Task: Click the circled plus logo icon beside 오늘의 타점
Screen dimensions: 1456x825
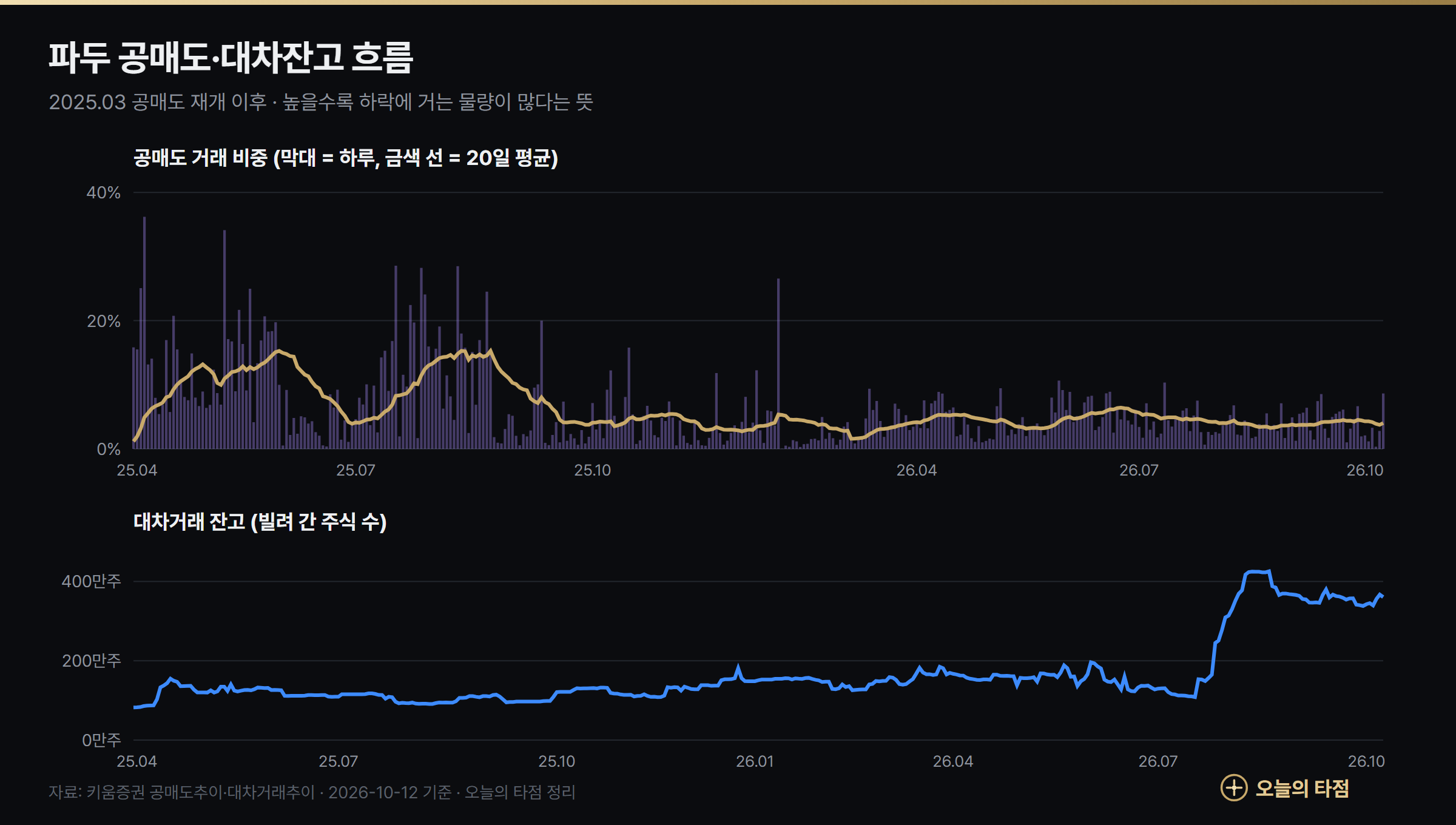Action: 1233,788
